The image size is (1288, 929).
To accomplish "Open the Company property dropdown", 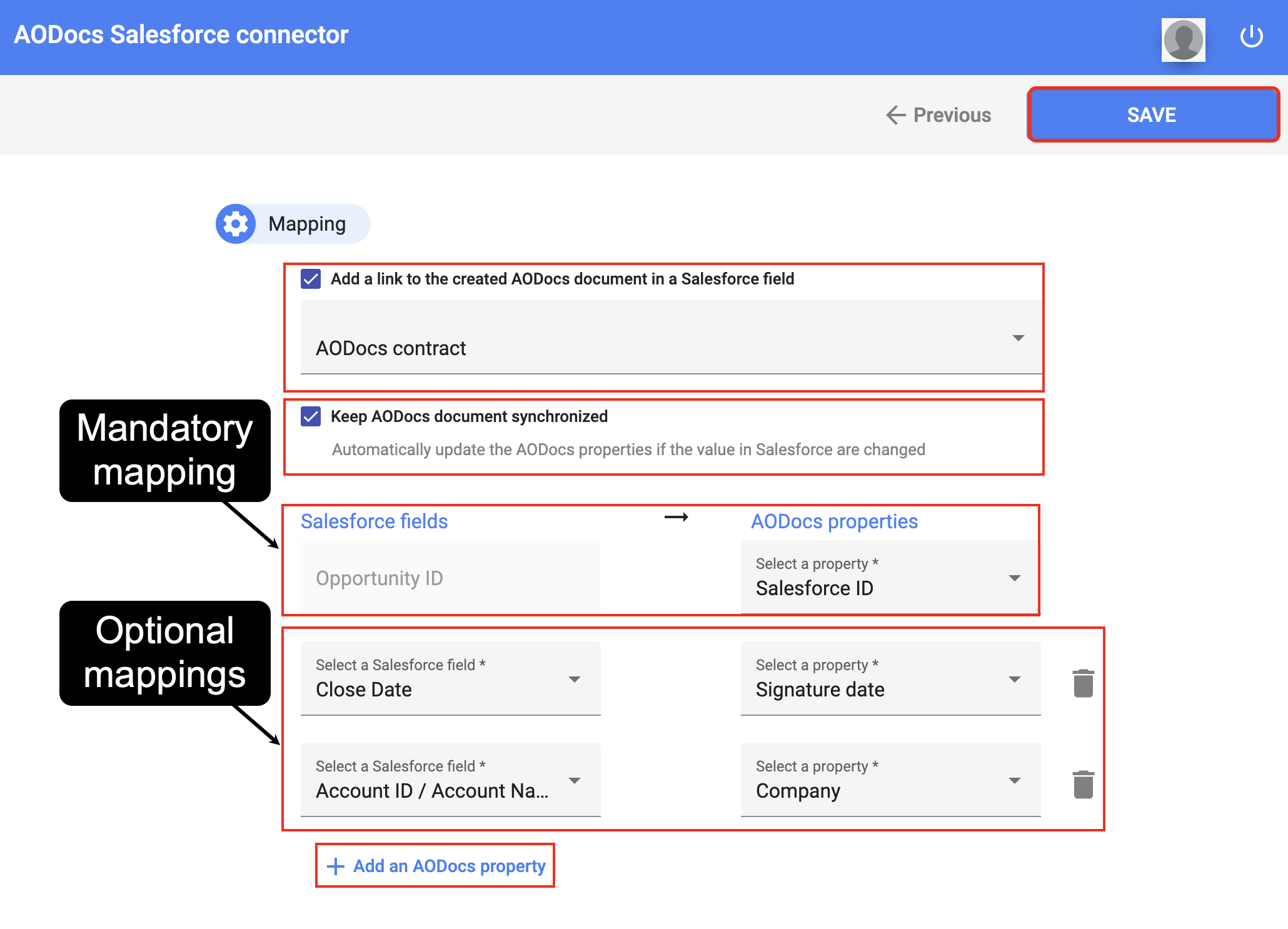I will click(x=891, y=780).
